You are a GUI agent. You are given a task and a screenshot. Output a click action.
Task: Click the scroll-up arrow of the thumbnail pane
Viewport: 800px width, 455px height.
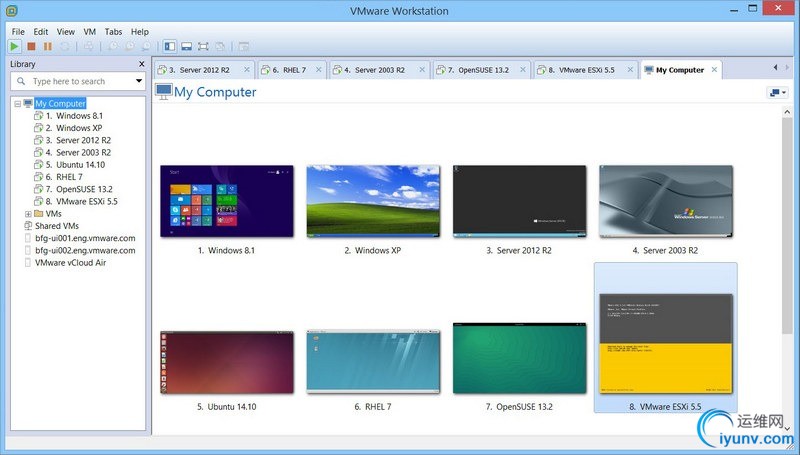pyautogui.click(x=787, y=112)
